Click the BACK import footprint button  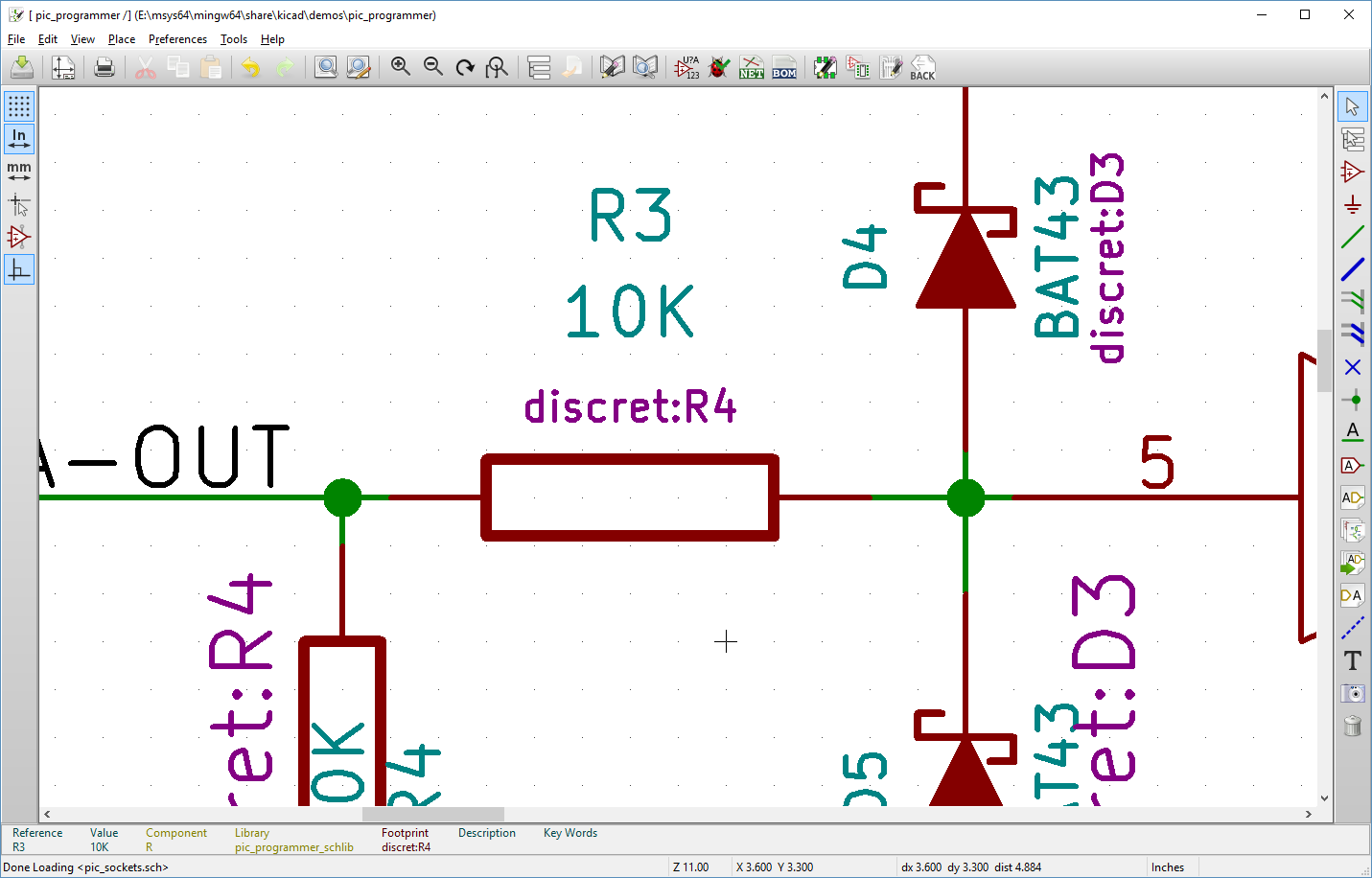pos(922,67)
